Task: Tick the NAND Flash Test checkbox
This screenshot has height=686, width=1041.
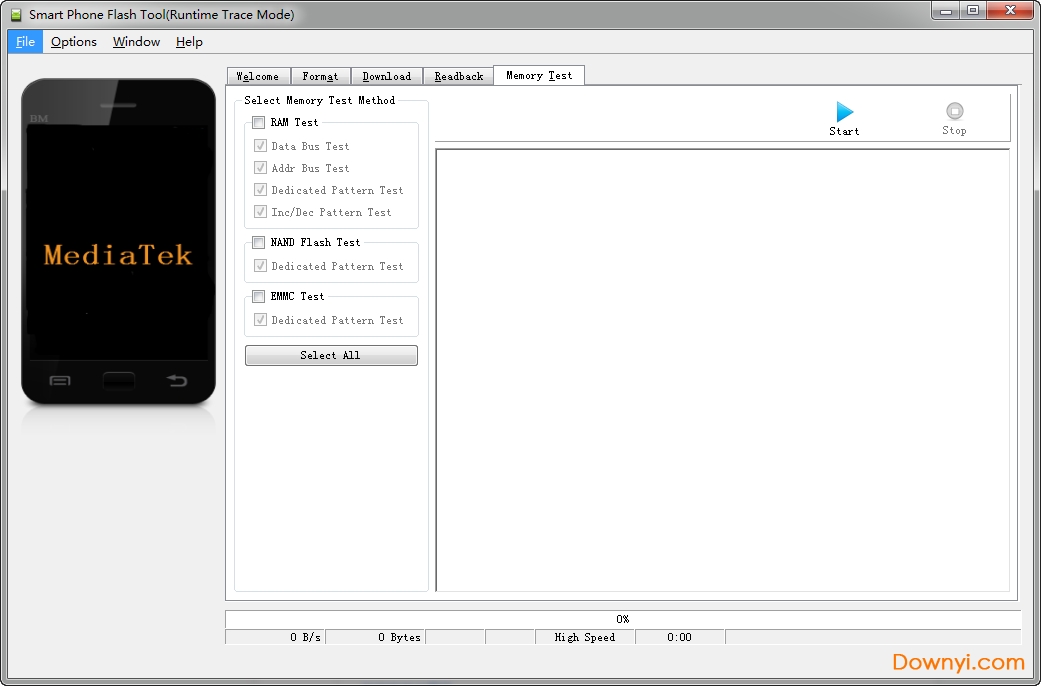Action: pos(259,243)
